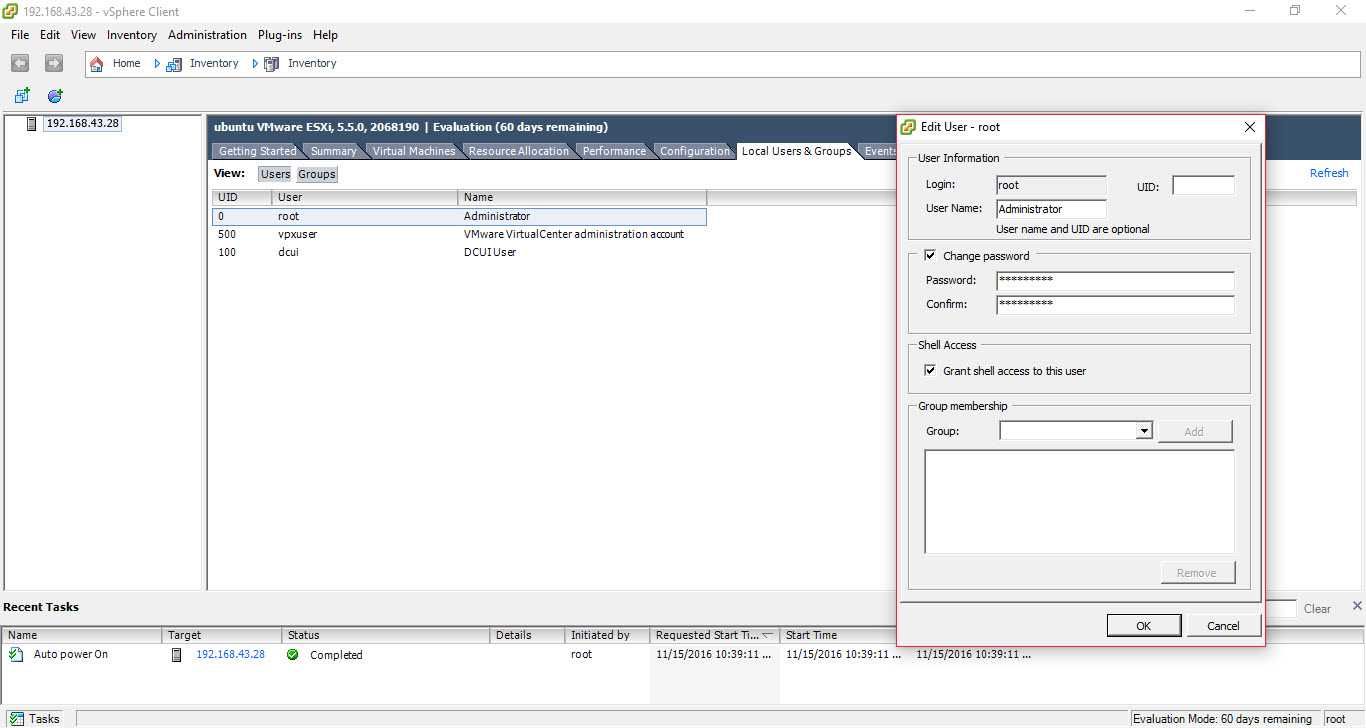Sort by the Name column in users table

tap(582, 197)
